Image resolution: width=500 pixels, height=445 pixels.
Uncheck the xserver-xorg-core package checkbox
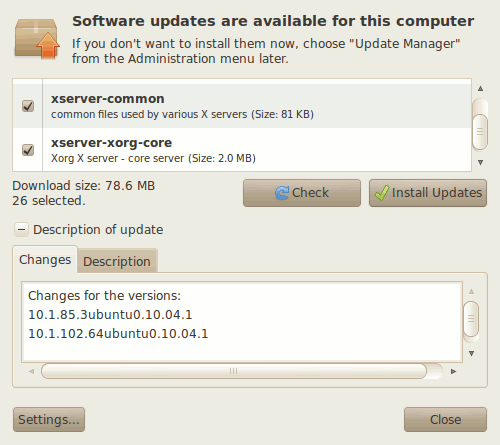pos(28,150)
